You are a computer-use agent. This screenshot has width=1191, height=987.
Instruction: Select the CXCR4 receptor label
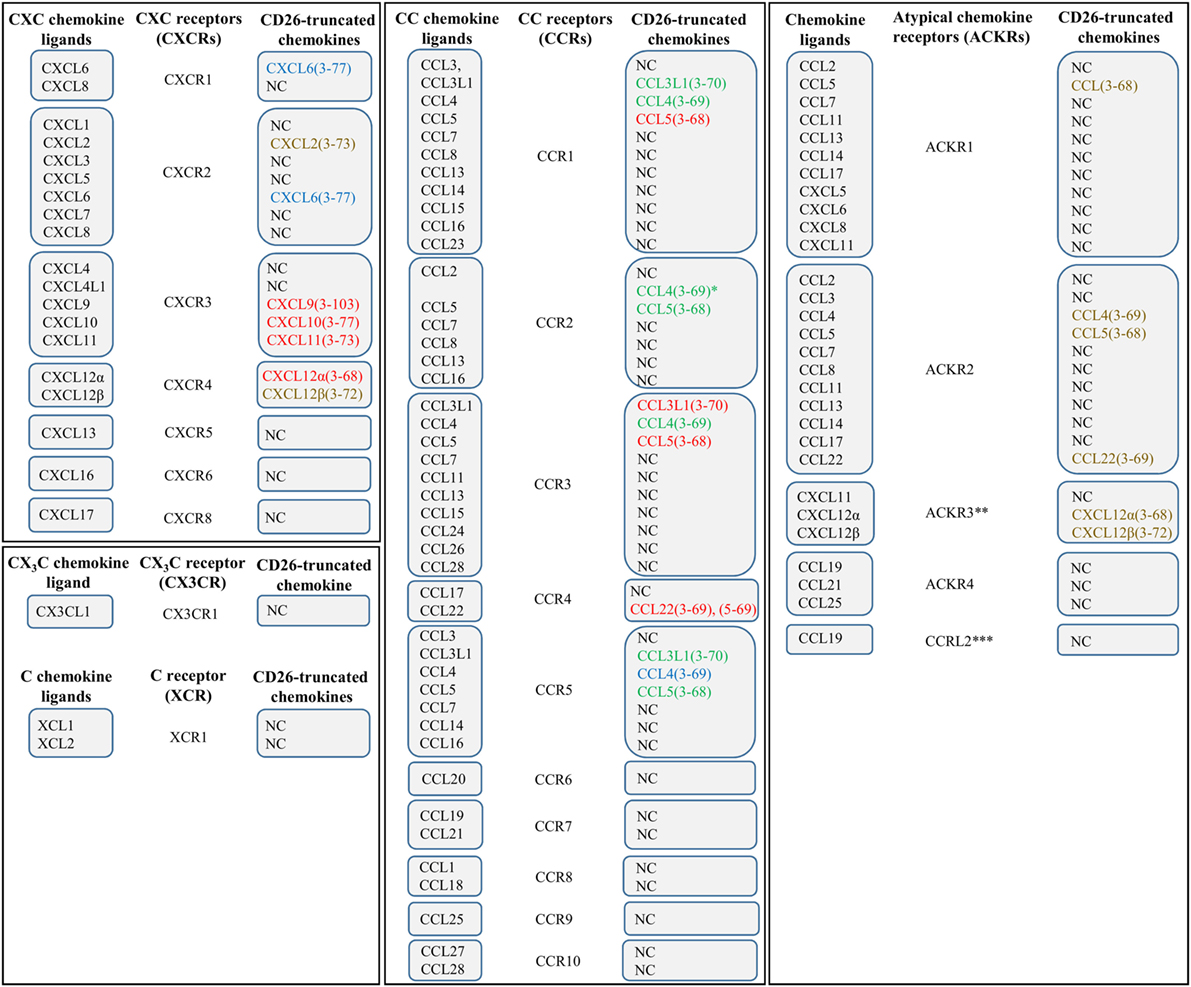(188, 385)
